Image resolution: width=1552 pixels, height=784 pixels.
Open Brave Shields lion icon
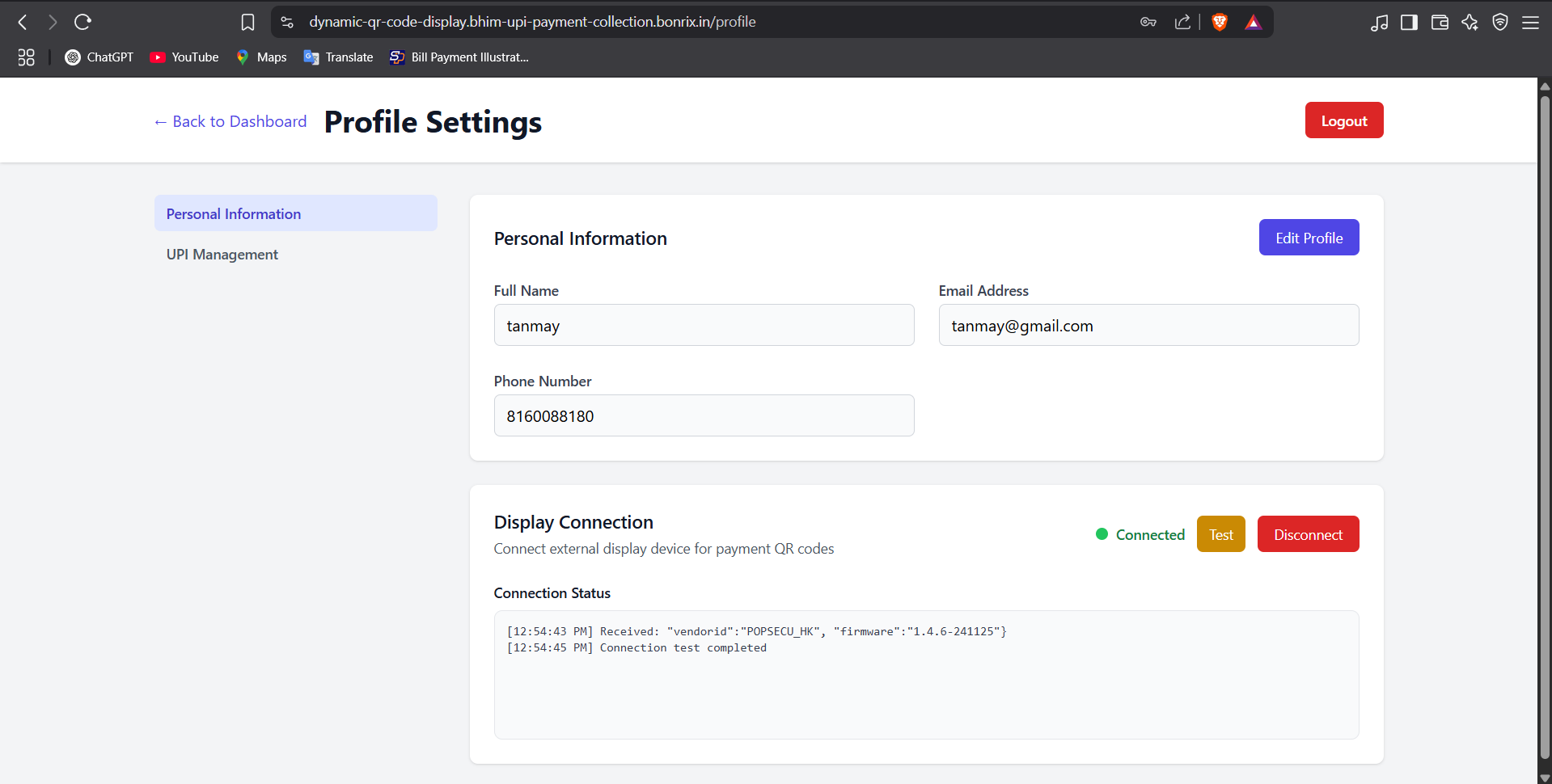[1220, 22]
